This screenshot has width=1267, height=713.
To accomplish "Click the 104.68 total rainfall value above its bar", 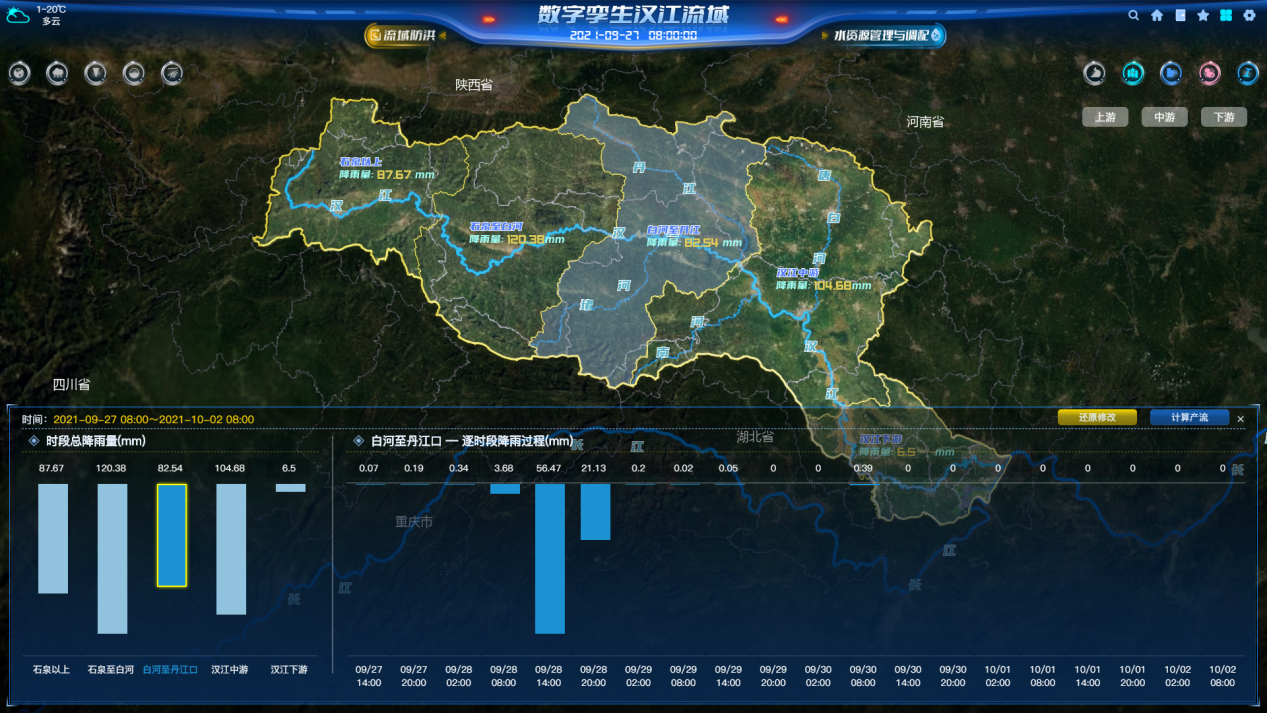I will [229, 468].
